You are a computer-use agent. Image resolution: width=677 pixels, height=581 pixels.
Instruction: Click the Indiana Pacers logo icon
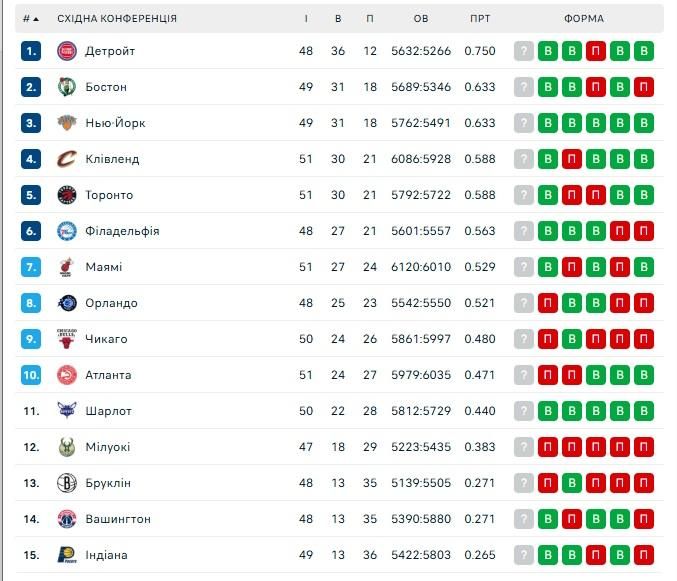(x=66, y=555)
